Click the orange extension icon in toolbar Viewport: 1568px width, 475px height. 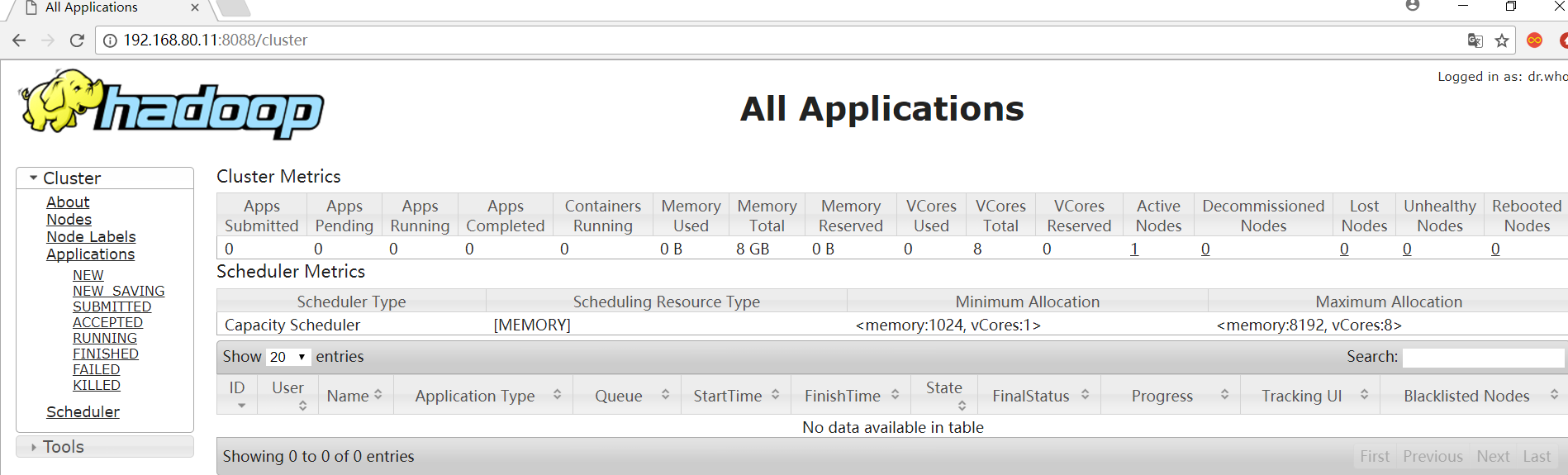(1534, 40)
